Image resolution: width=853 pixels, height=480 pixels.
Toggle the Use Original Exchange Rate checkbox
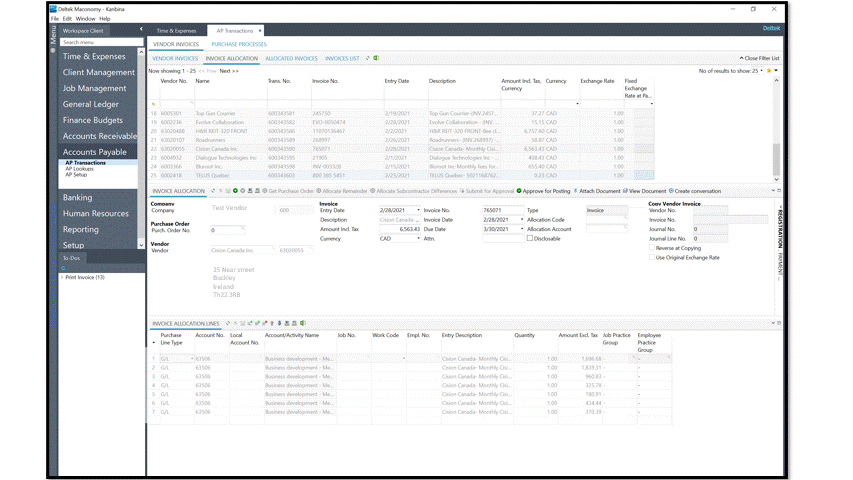(652, 257)
